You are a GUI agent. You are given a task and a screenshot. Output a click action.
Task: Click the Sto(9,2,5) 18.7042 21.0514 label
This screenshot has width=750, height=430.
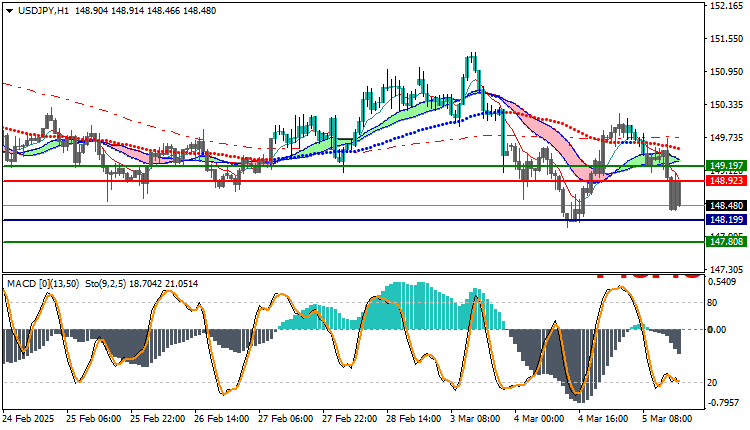[142, 284]
